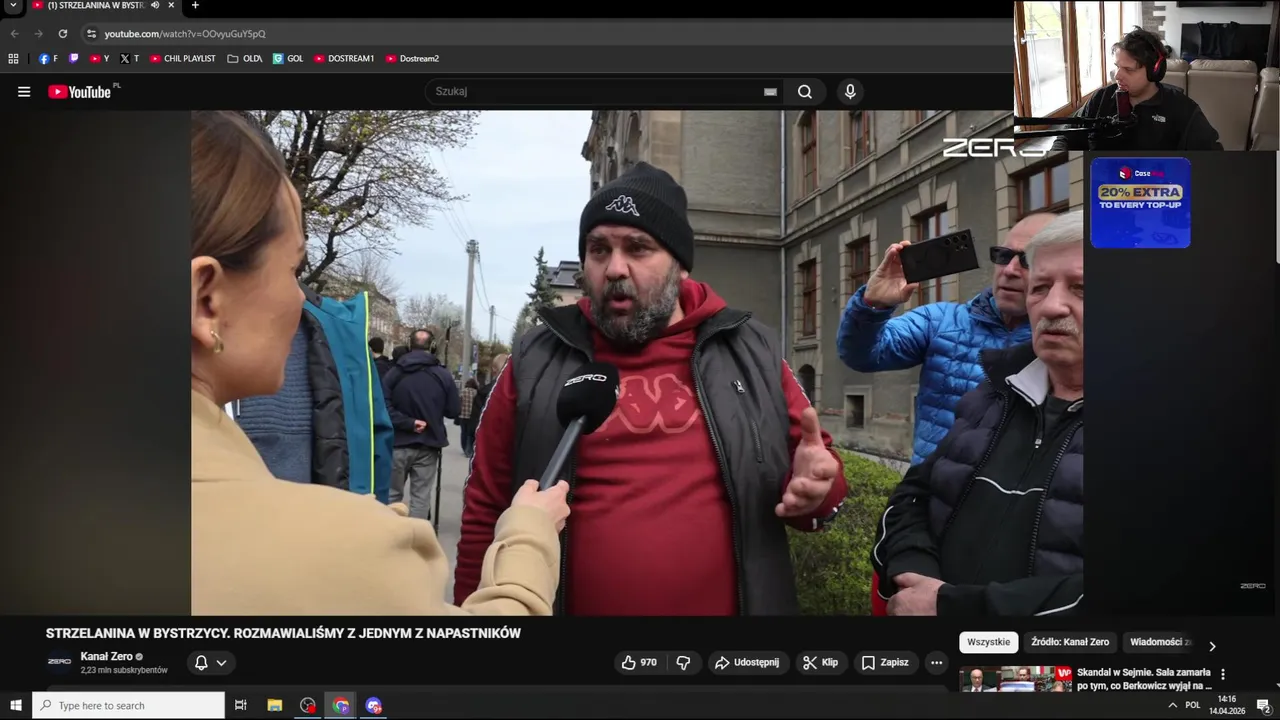
Task: Open File Explorer from taskbar
Action: pos(275,705)
